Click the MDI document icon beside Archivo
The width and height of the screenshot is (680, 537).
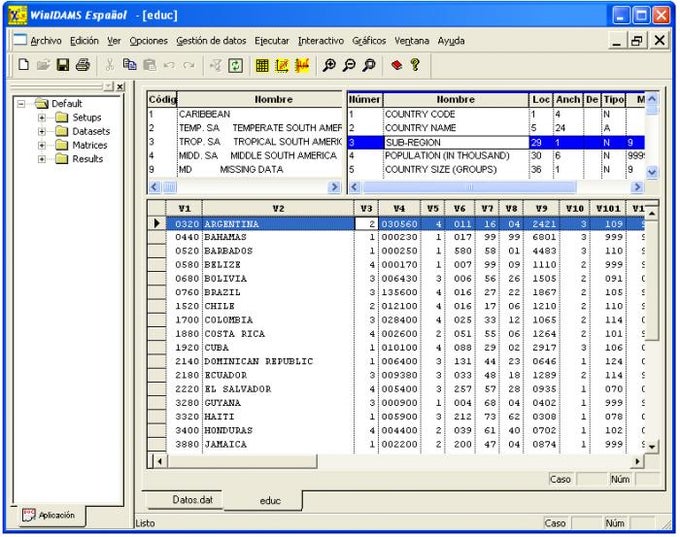[20, 40]
